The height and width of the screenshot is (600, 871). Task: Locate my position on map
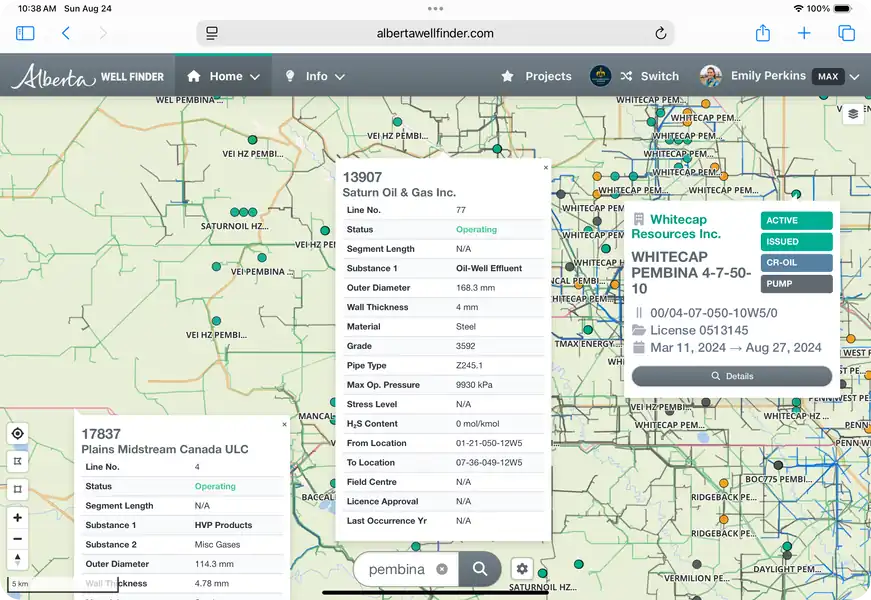coord(17,433)
